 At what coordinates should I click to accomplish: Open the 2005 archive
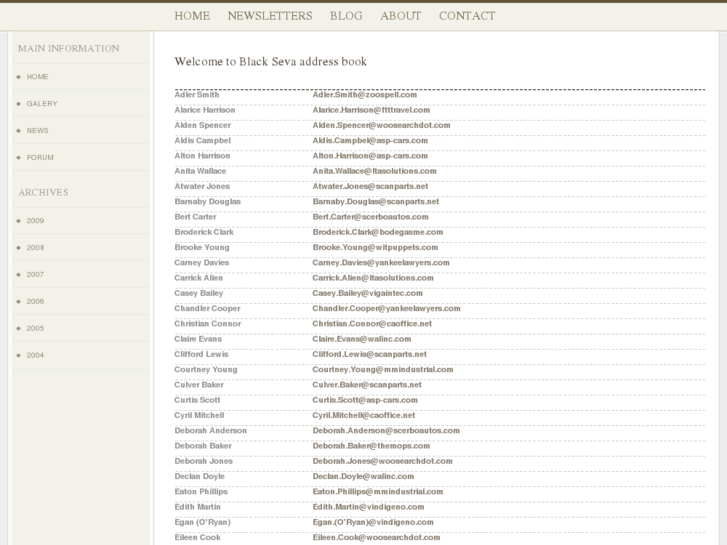(35, 328)
